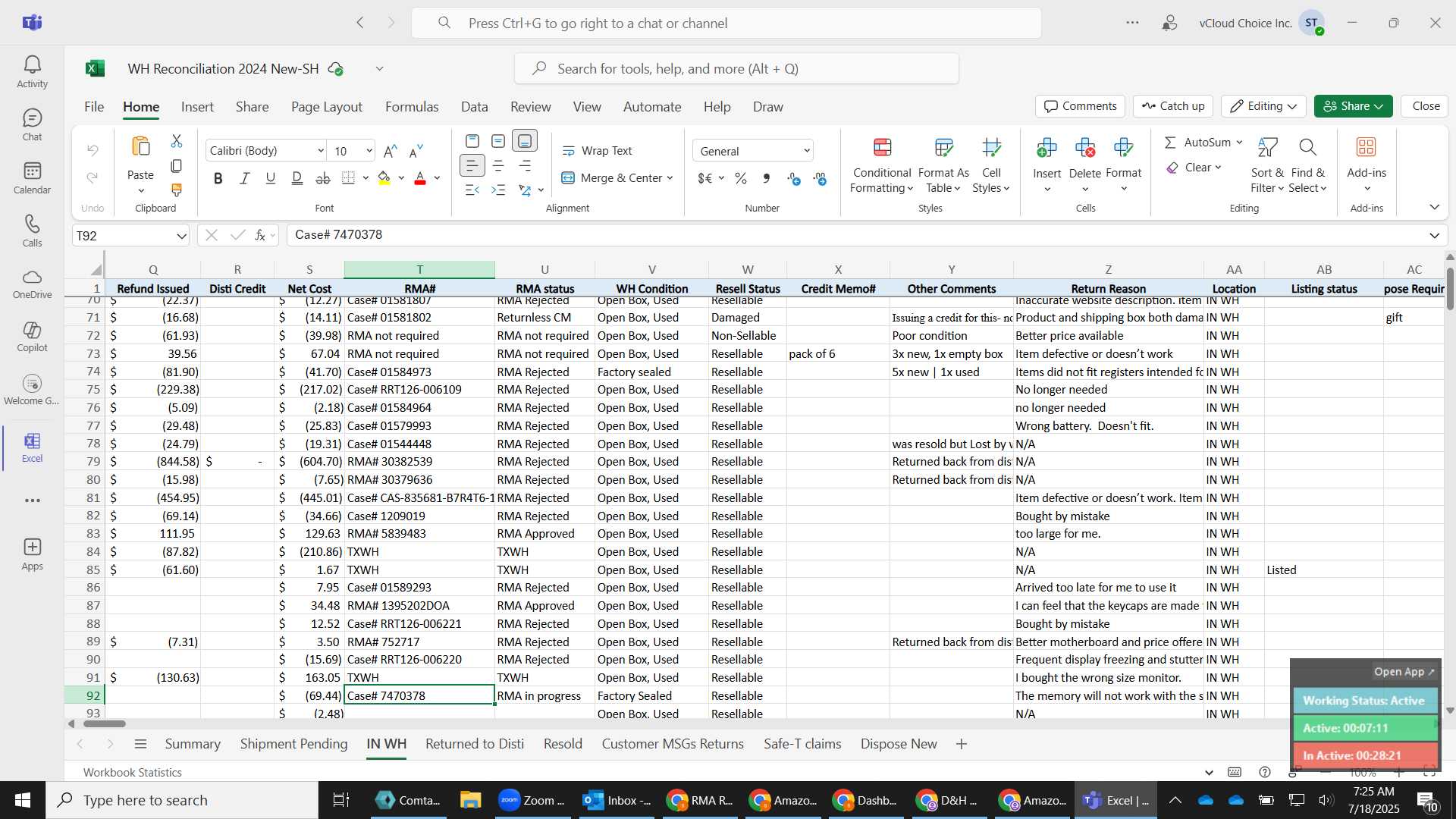
Task: Click the Delete cells icon
Action: click(1085, 147)
